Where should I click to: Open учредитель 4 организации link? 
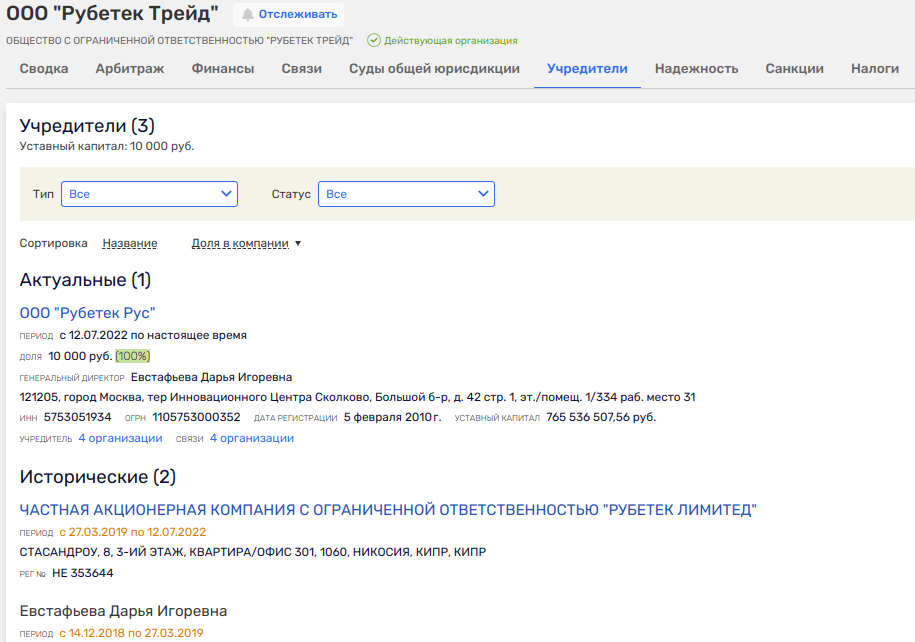[x=120, y=438]
